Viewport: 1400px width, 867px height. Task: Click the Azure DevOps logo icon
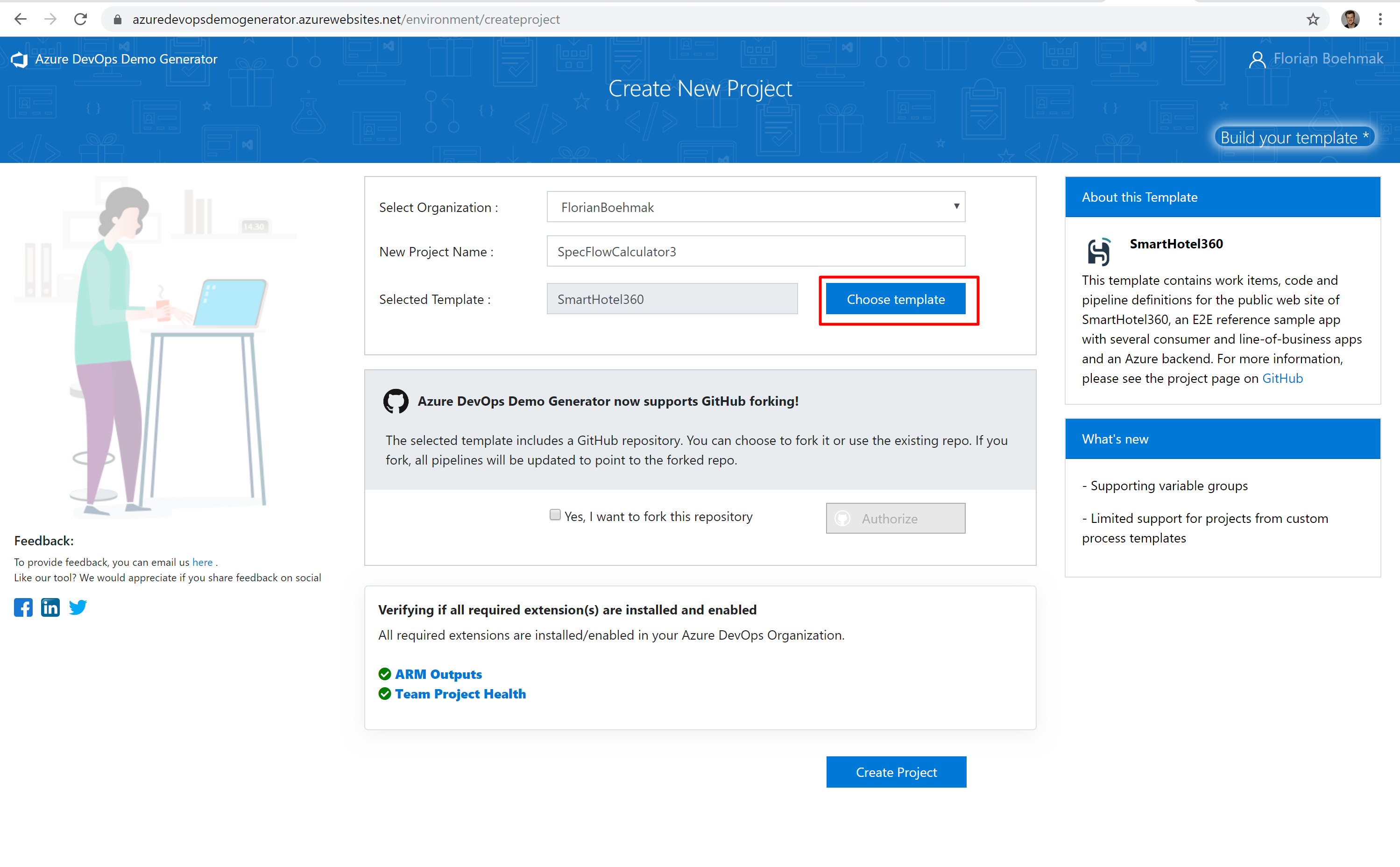click(x=20, y=59)
